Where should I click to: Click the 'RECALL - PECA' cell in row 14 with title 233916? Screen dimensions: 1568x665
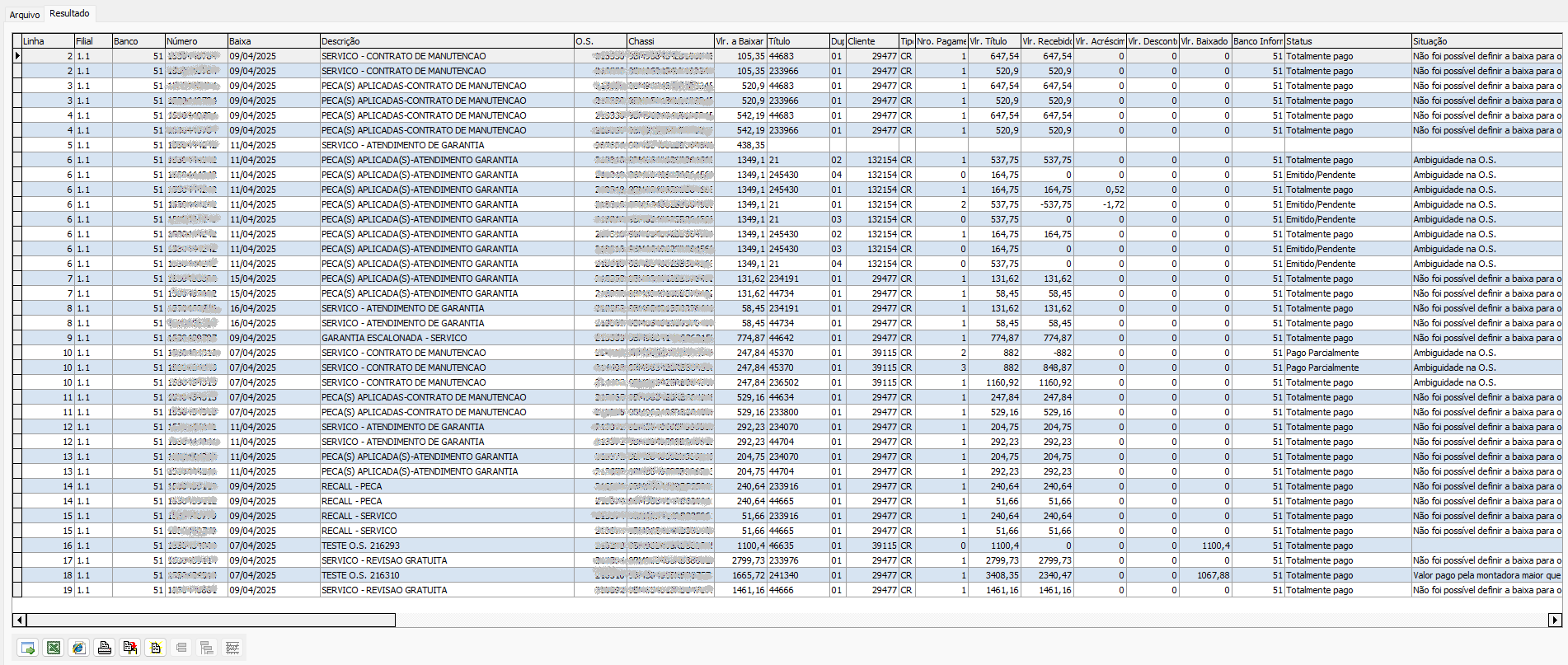tap(447, 486)
